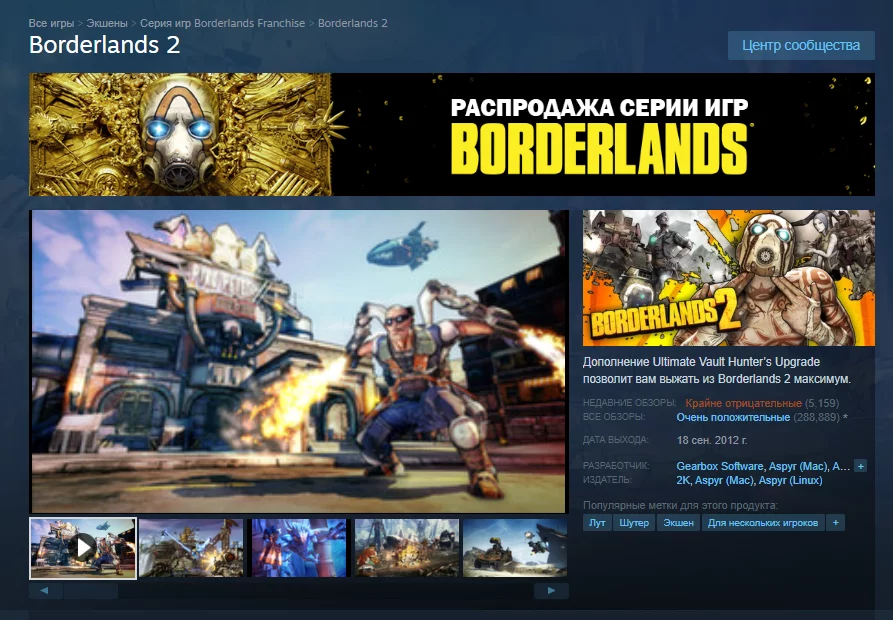
Task: Select the blue crystal creature screenshot thumbnail
Action: coord(299,548)
